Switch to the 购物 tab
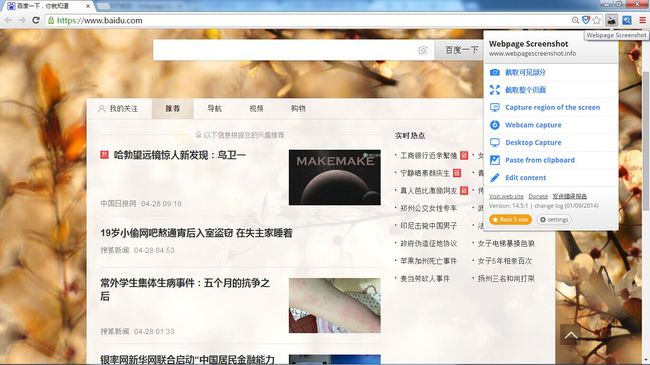 click(298, 109)
